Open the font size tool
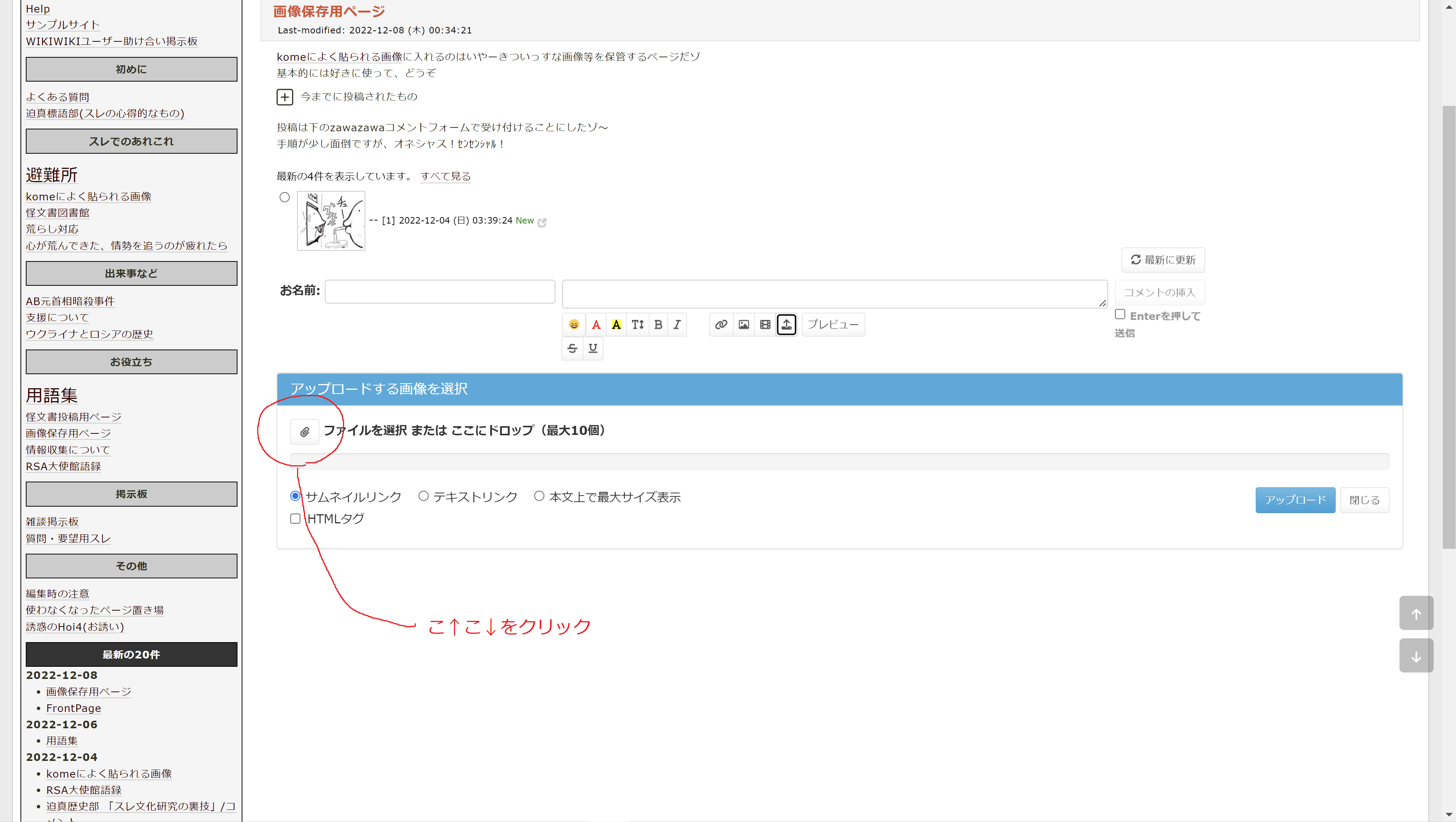The image size is (1456, 822). pos(638,324)
